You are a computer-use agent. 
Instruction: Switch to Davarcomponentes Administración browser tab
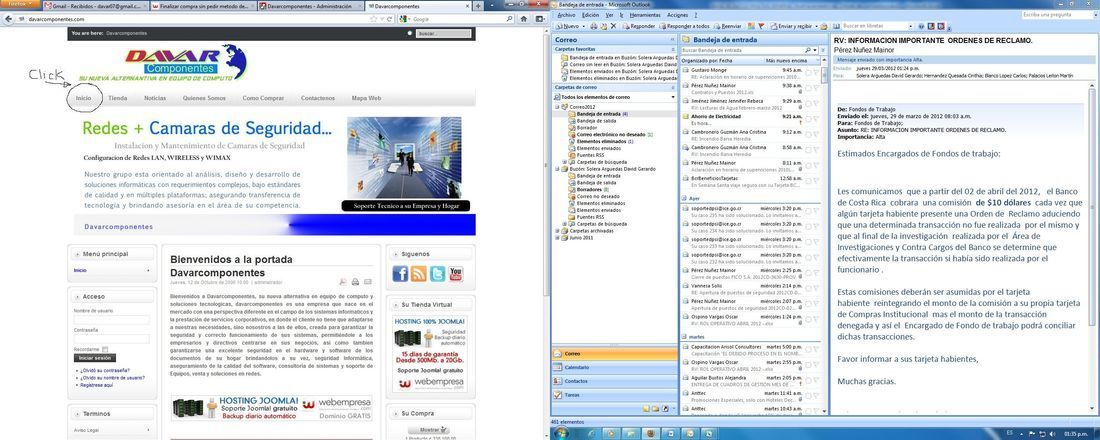pyautogui.click(x=309, y=6)
